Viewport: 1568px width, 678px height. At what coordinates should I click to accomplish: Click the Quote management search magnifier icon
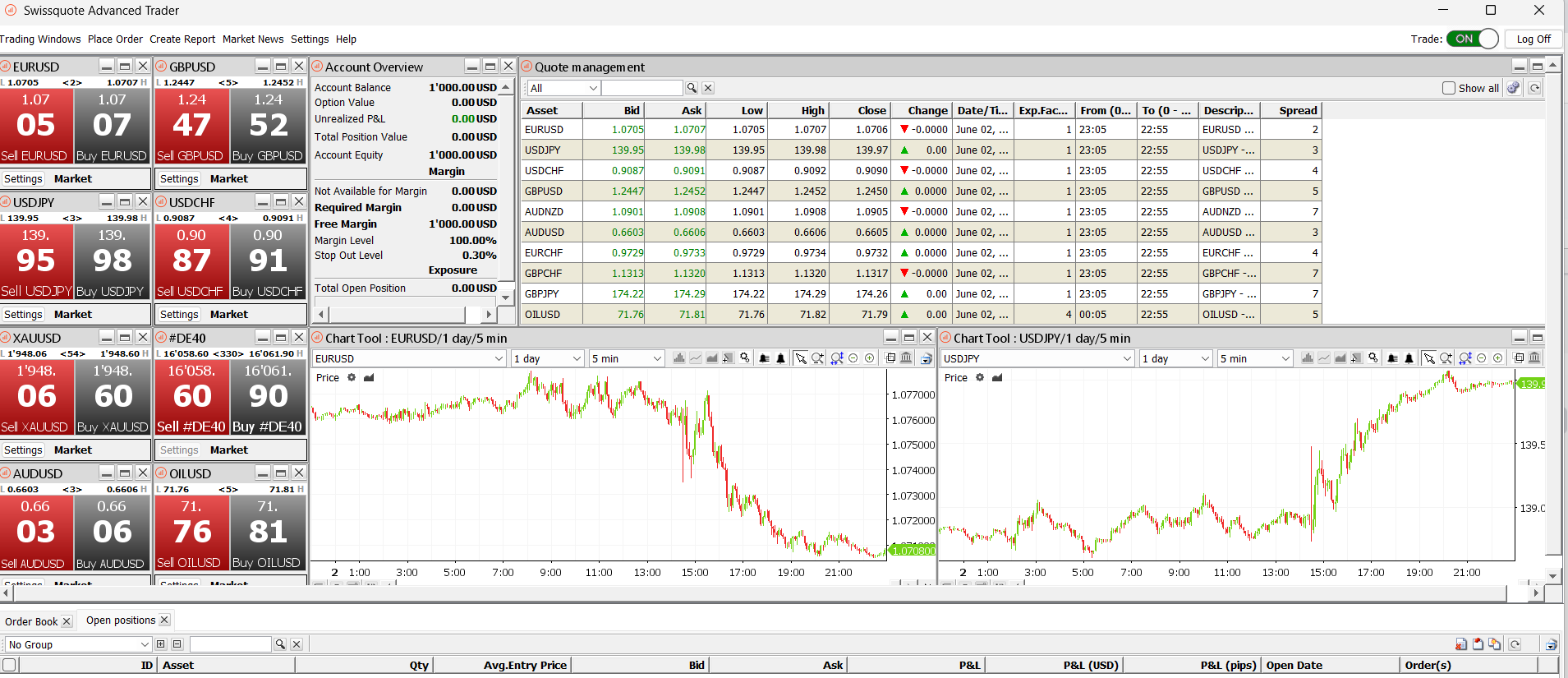tap(692, 88)
